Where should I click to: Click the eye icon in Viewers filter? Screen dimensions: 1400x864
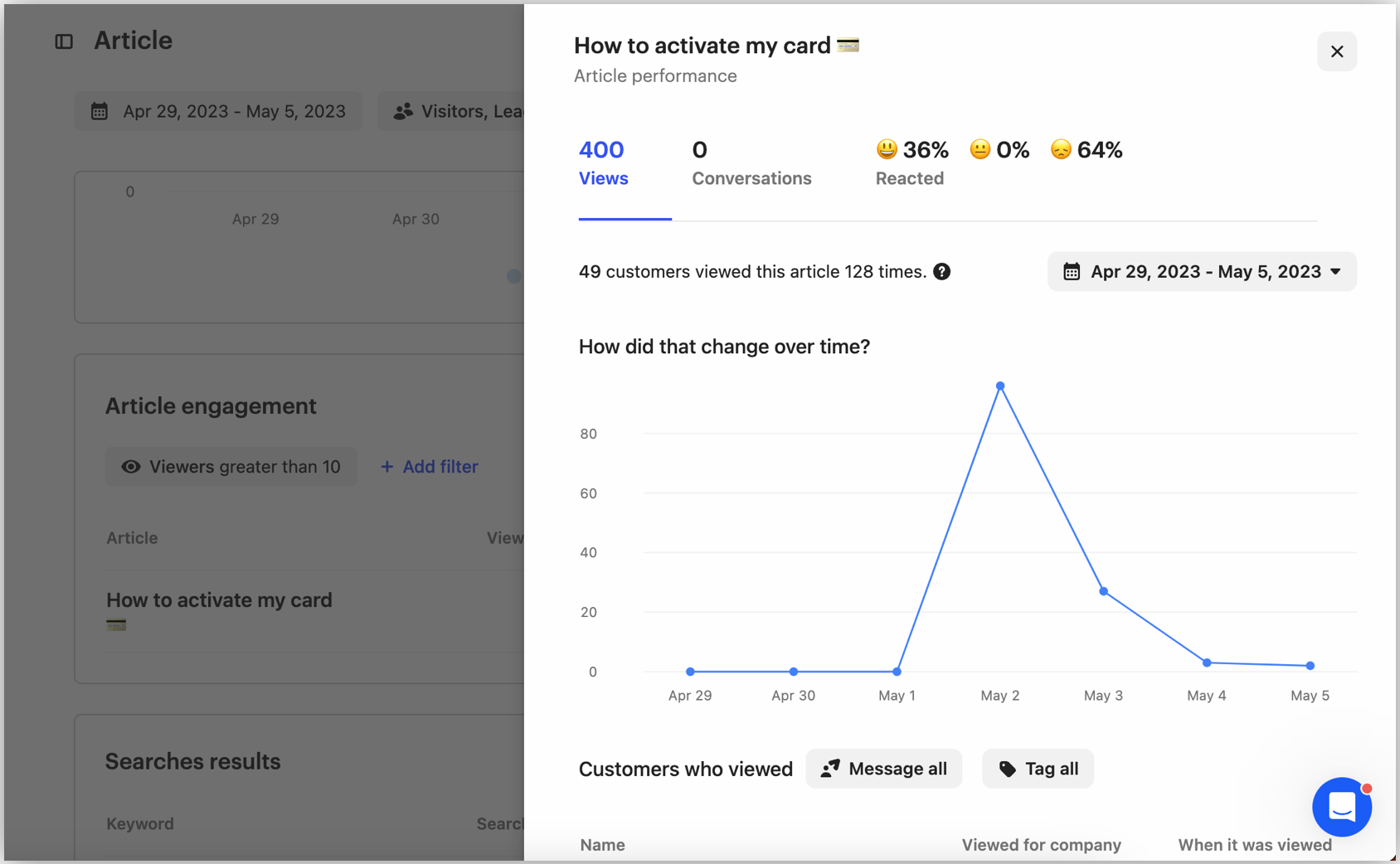pyautogui.click(x=130, y=467)
